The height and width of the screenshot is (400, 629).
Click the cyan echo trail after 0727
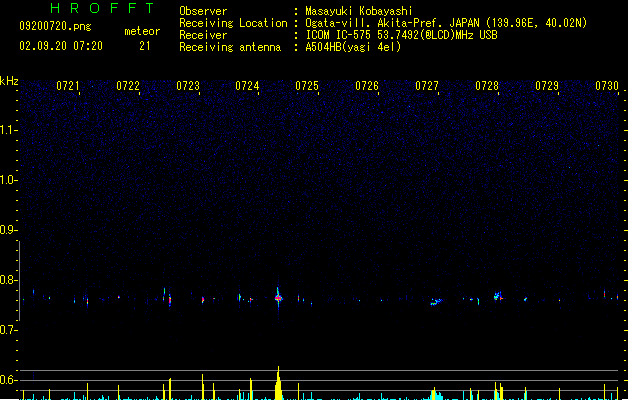[x=436, y=302]
